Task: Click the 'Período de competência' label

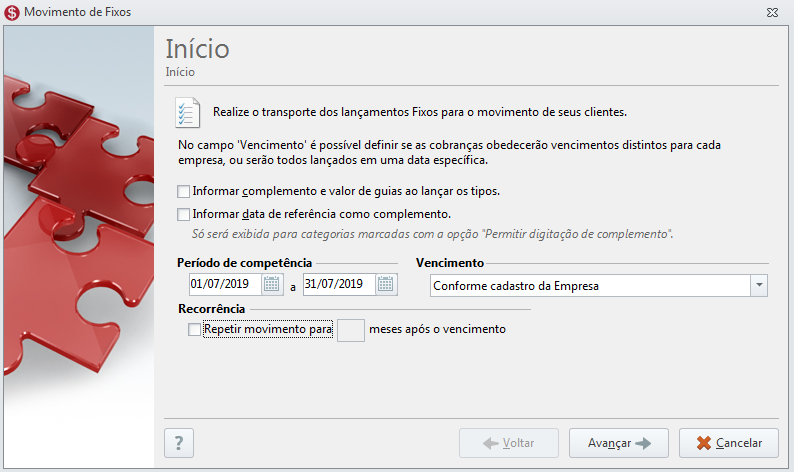Action: pyautogui.click(x=245, y=263)
